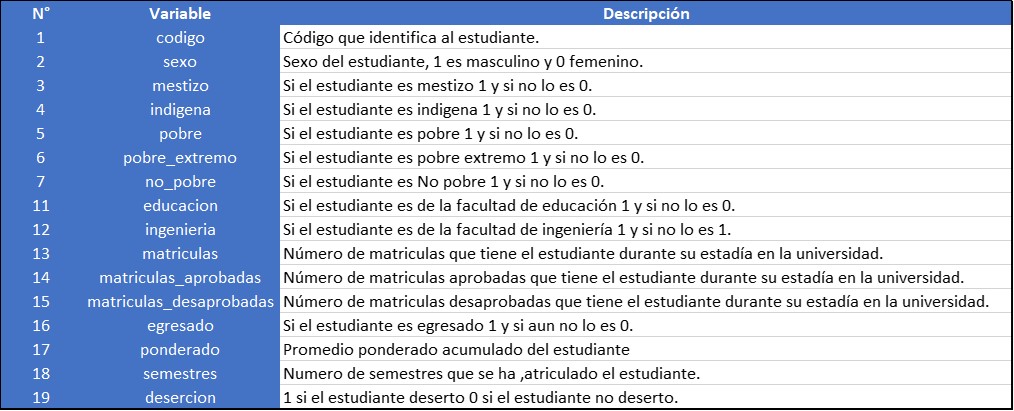
Task: Select the 'indigena' variable cell
Action: pos(180,110)
